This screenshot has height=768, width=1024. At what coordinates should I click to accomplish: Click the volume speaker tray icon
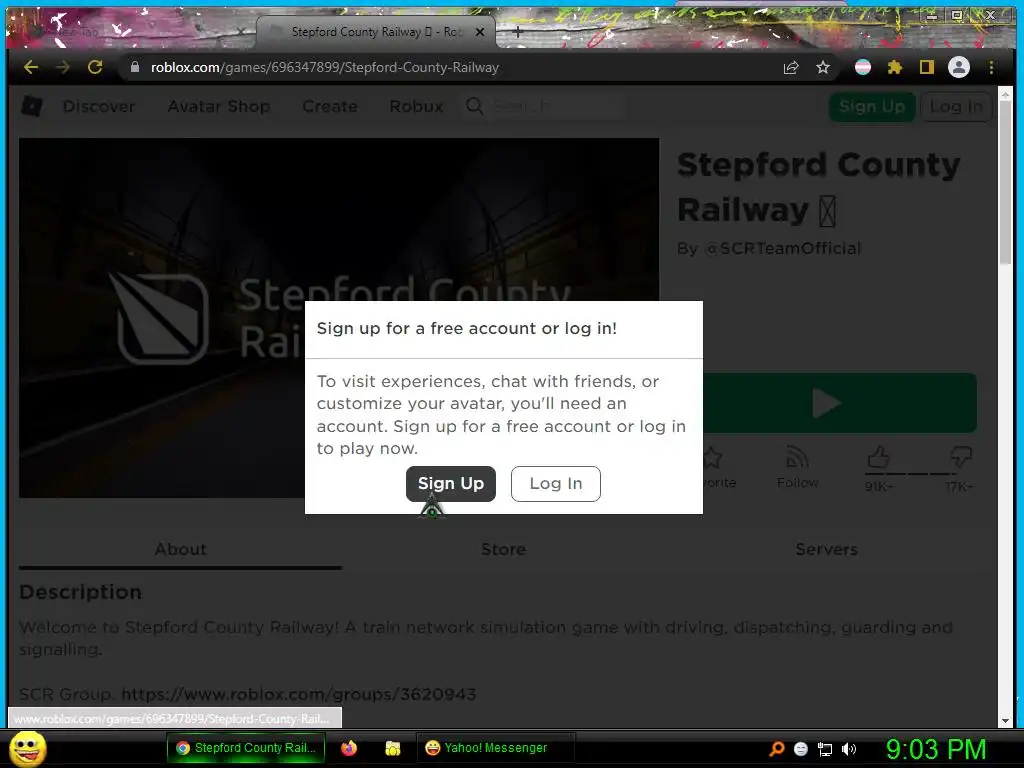848,749
